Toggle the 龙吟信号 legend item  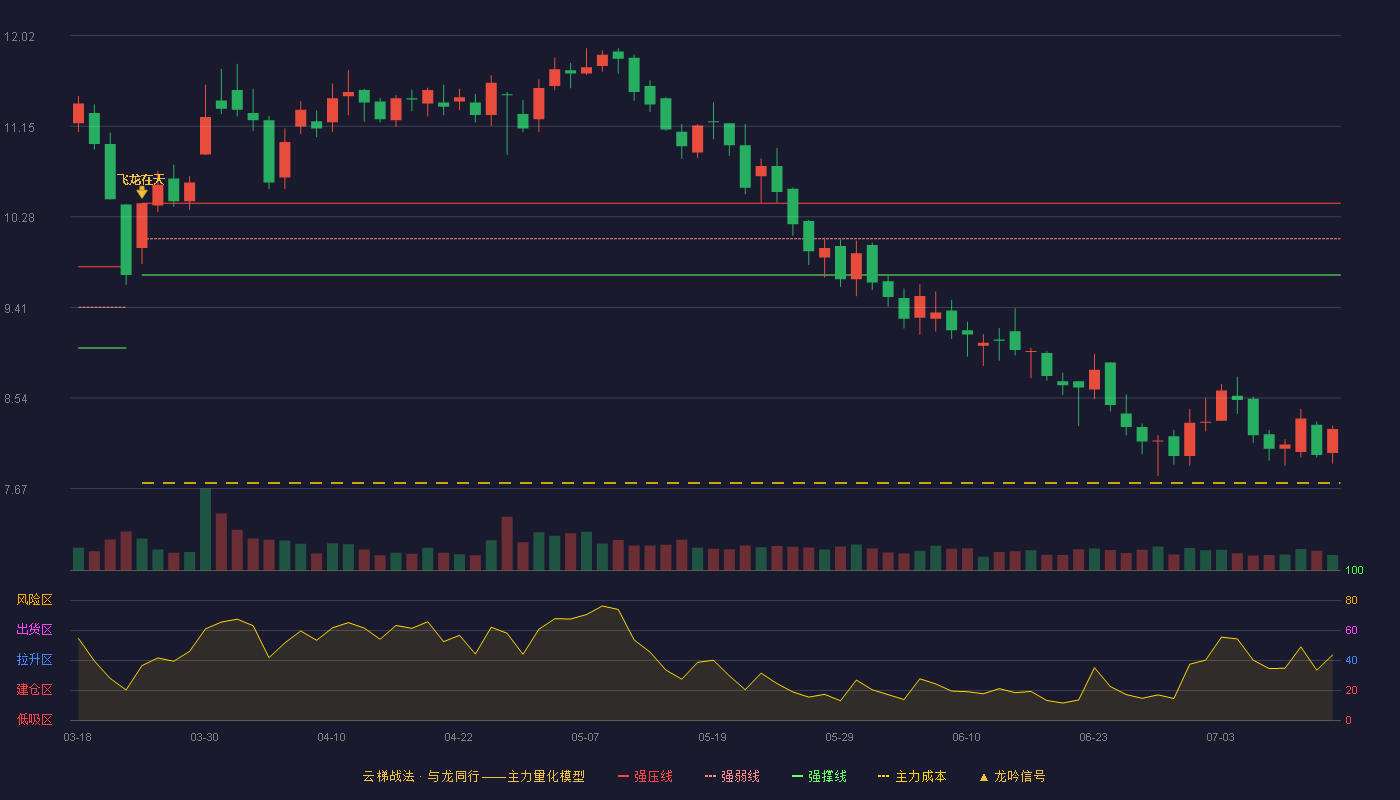coord(1011,776)
